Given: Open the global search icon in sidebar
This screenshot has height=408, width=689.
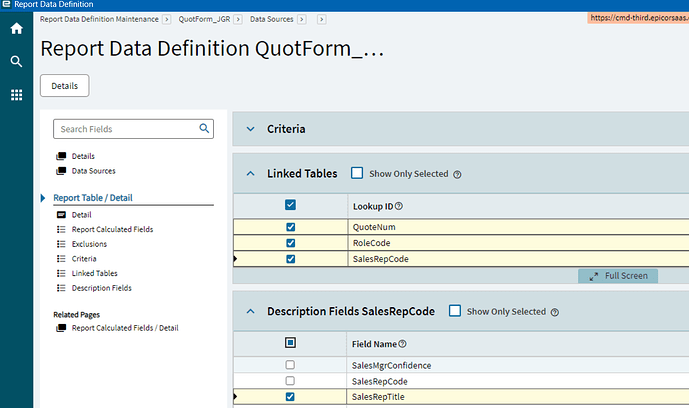Looking at the screenshot, I should (x=17, y=61).
